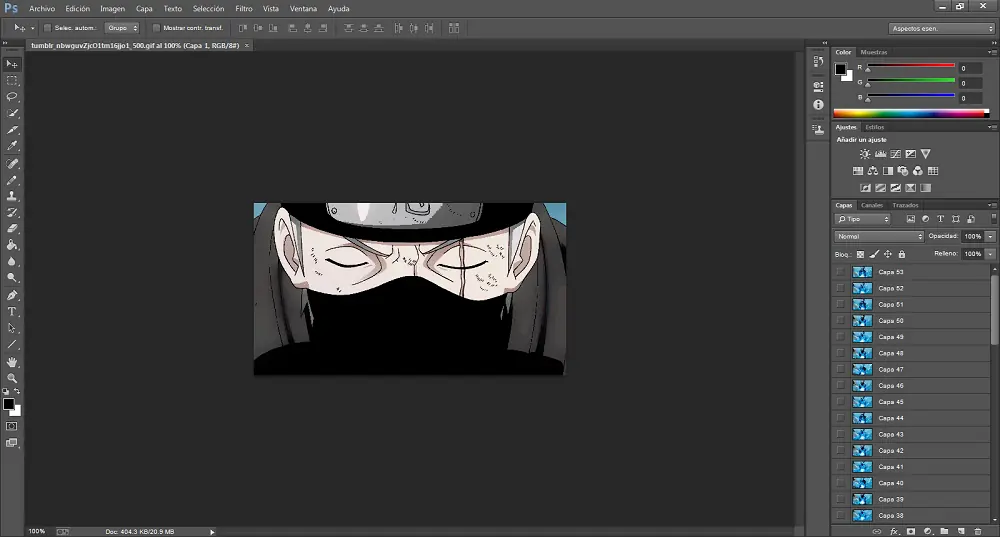Open the Filtro menu
The width and height of the screenshot is (1000, 537).
(x=244, y=9)
